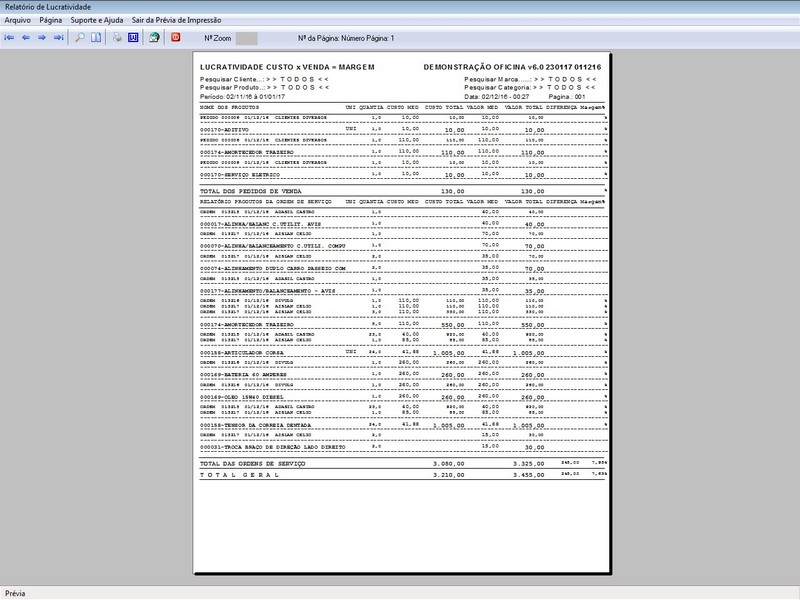Jump to last page arrow

click(x=59, y=38)
